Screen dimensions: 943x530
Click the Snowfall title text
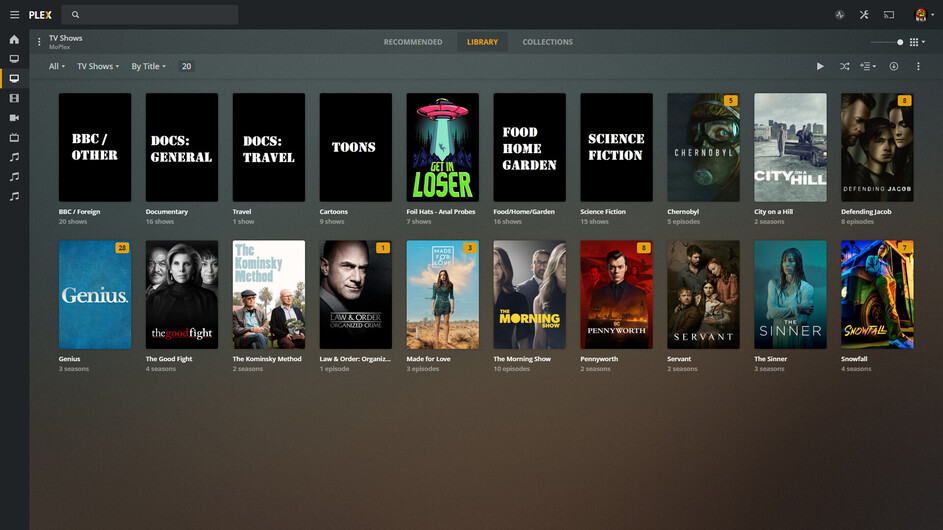point(854,359)
